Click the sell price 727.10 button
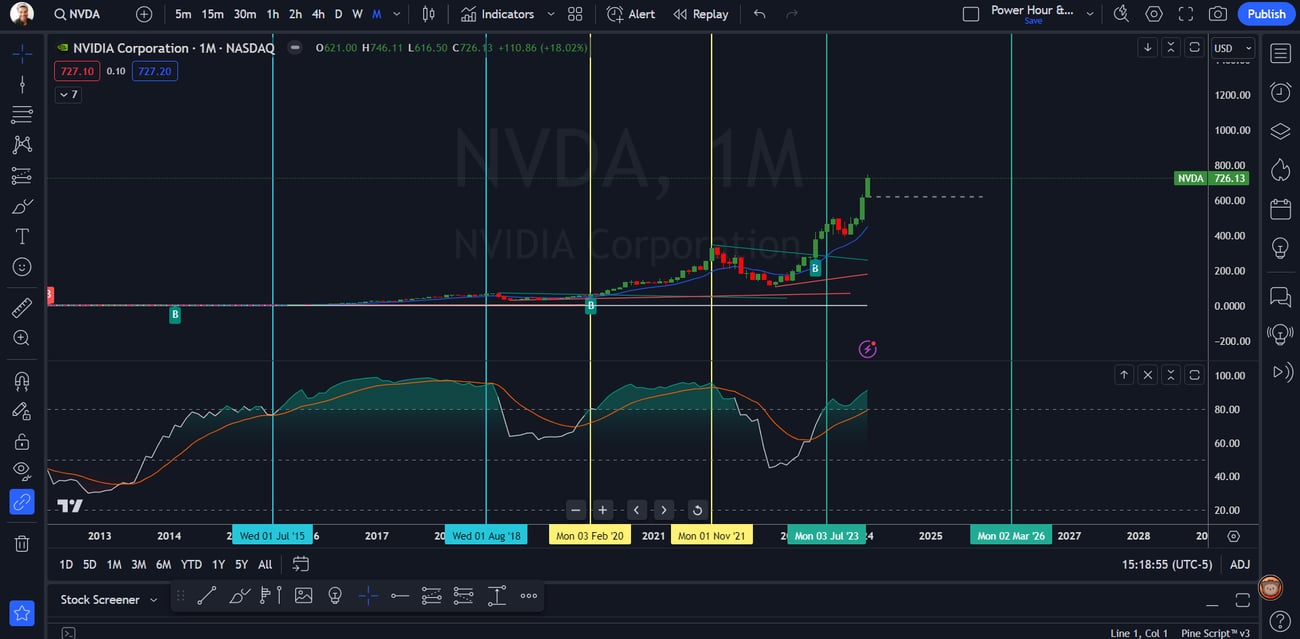Screen dimensions: 1300x639 (x=77, y=71)
